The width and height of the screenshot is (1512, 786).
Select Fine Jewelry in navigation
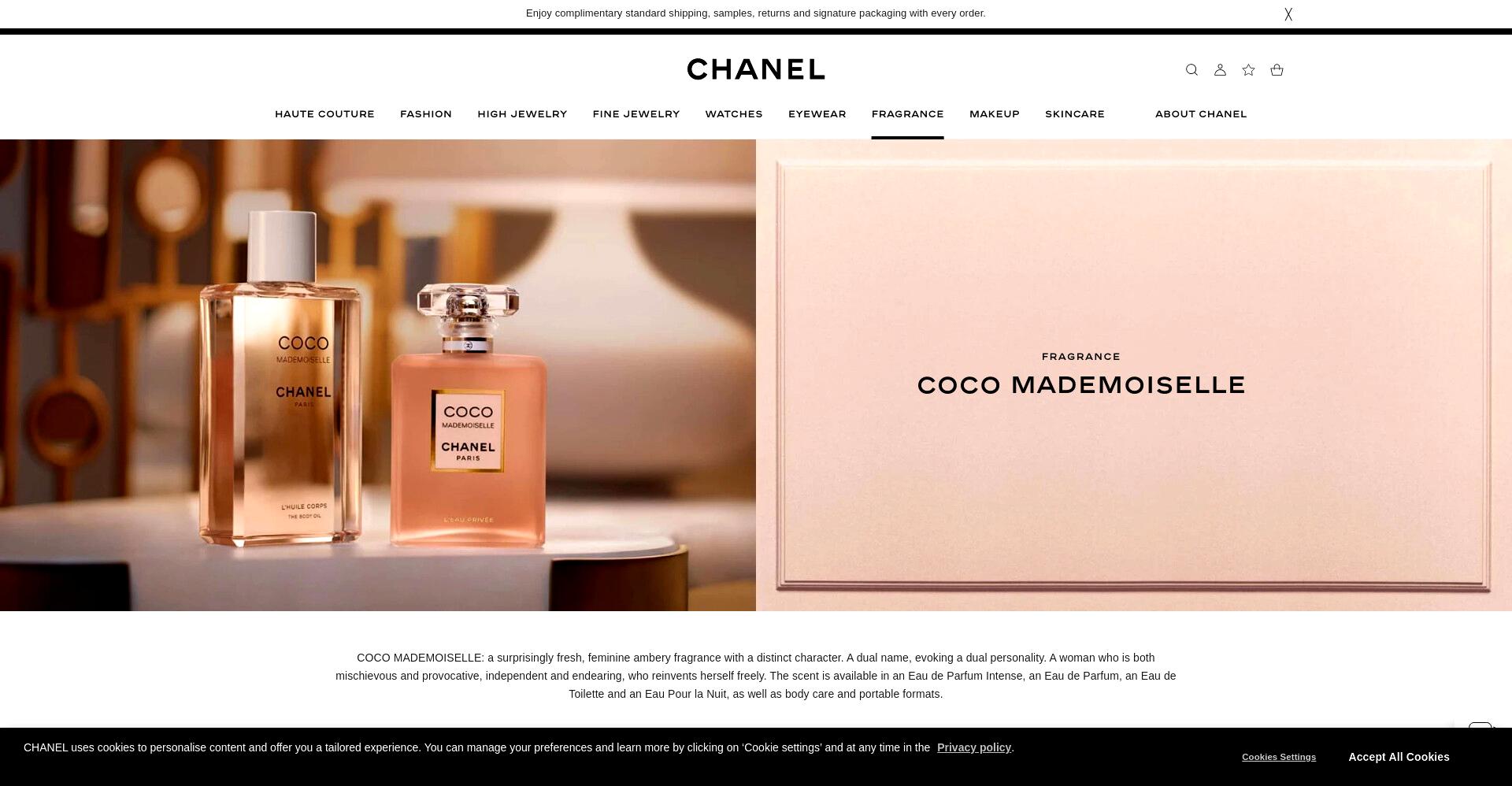[x=636, y=114]
